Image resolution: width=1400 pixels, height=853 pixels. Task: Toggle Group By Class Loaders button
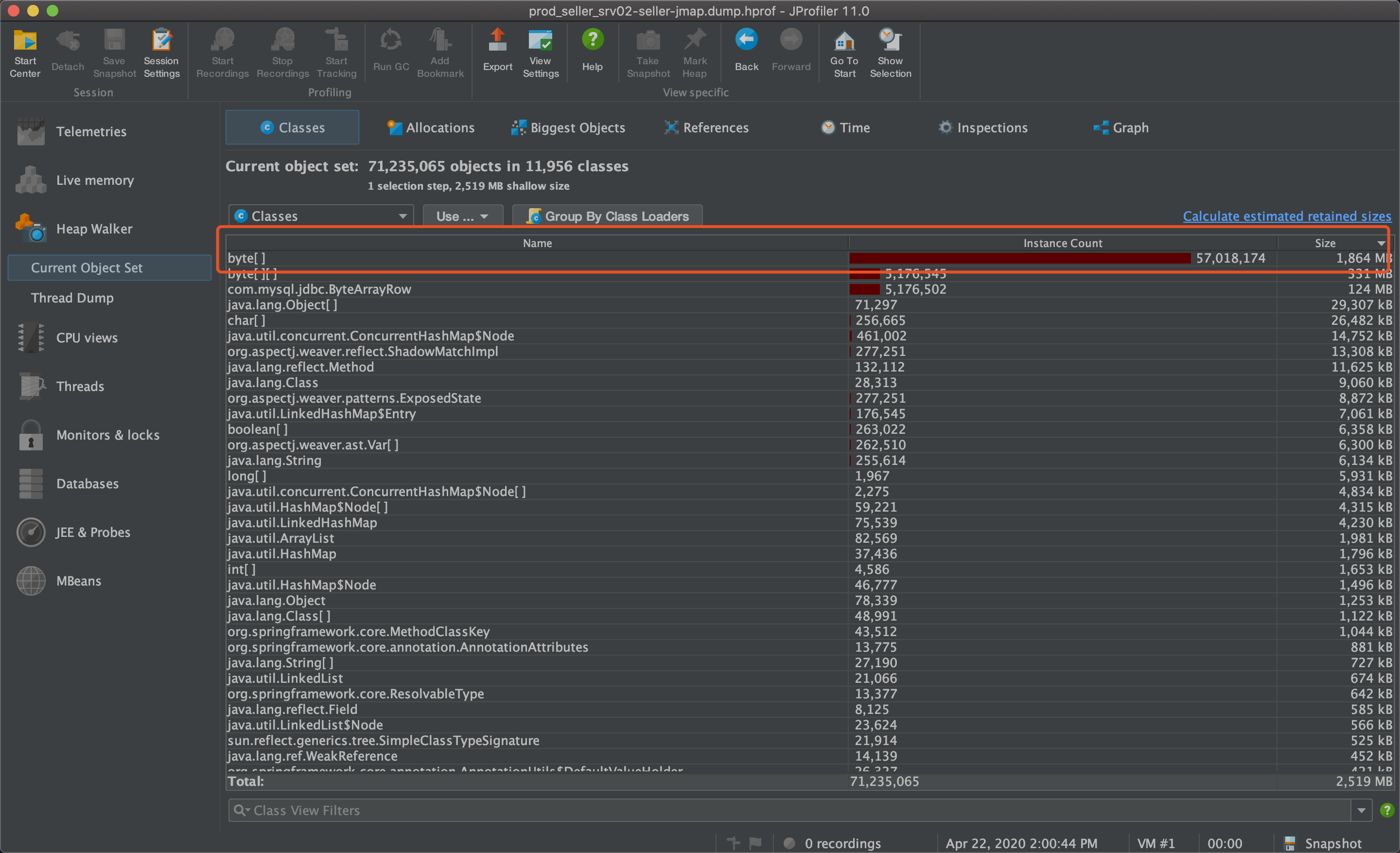607,216
